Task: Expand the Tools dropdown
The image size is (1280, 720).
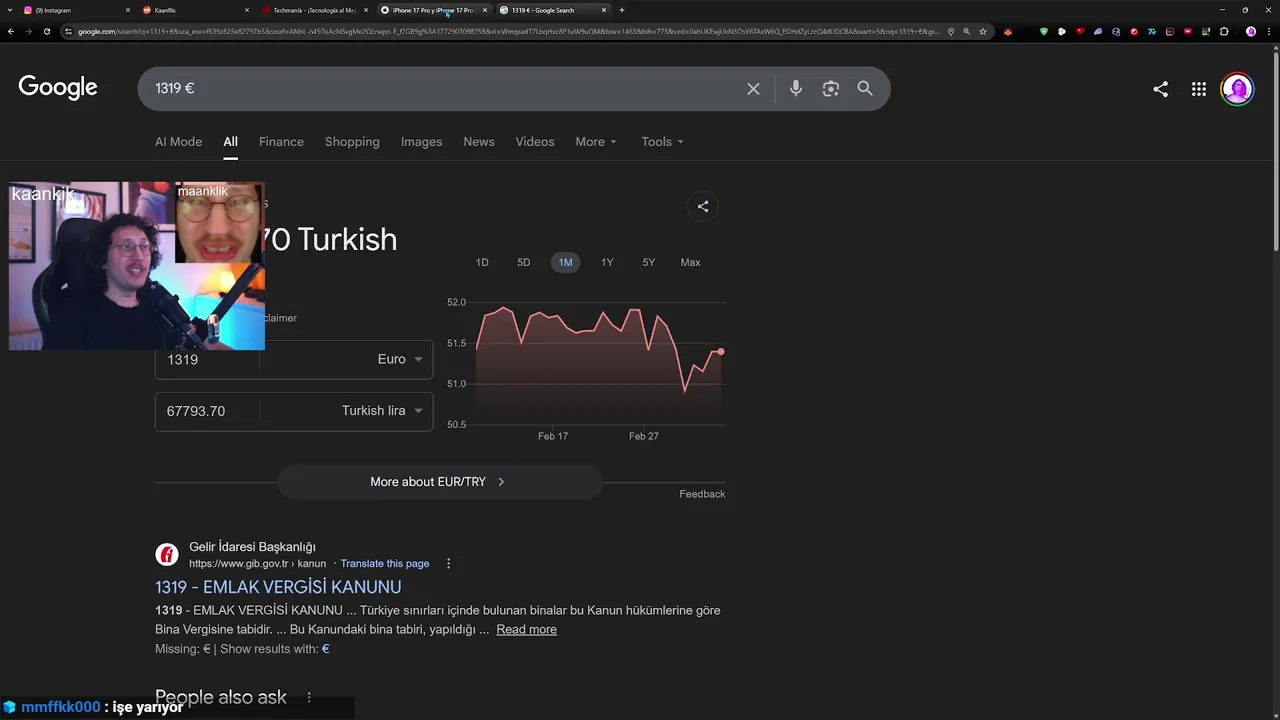Action: (x=662, y=142)
